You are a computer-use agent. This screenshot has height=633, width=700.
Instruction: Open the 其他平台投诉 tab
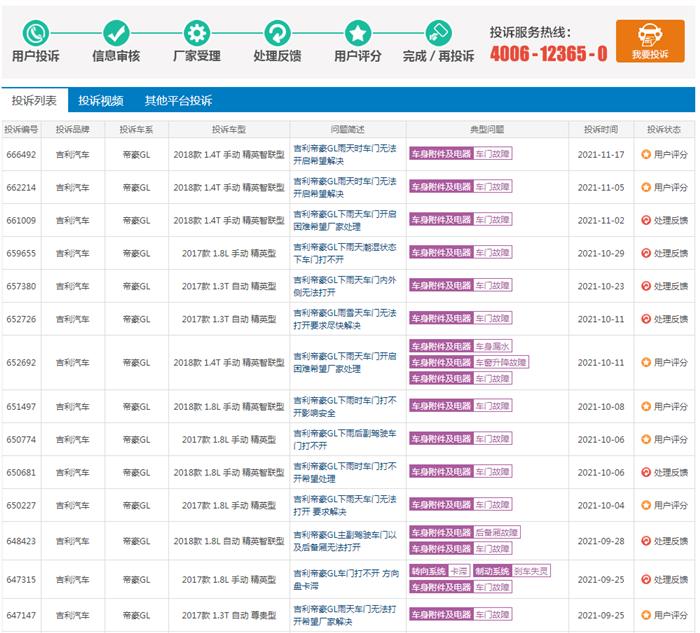coord(178,100)
